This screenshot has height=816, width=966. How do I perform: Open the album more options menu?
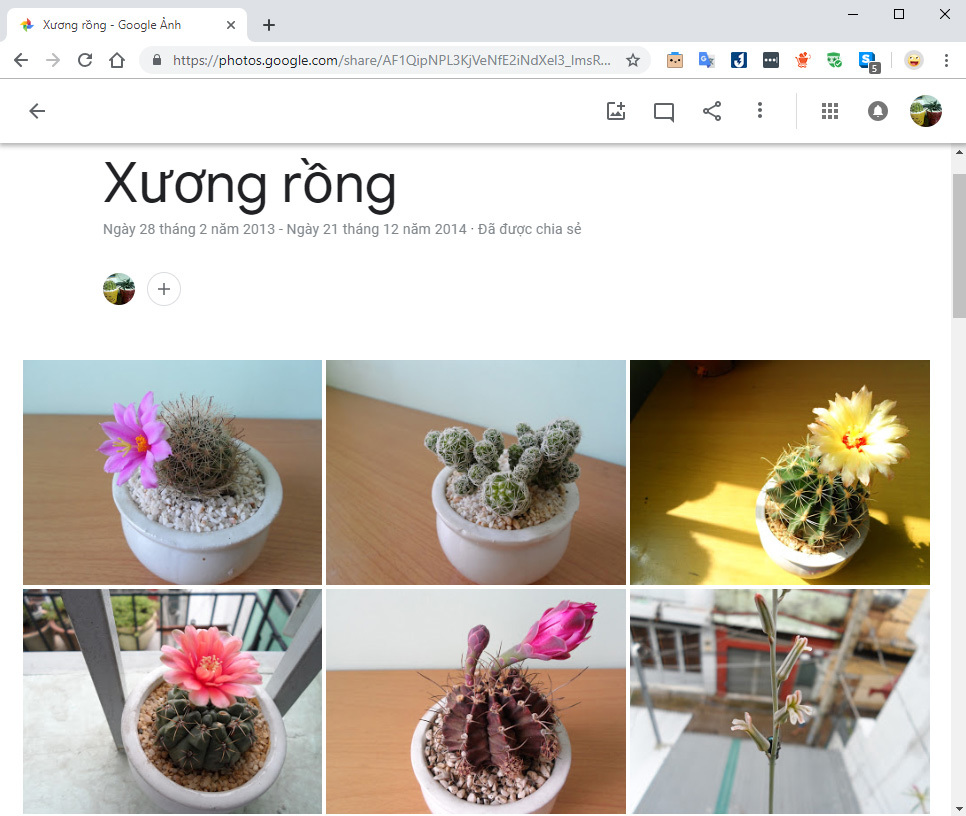point(760,111)
